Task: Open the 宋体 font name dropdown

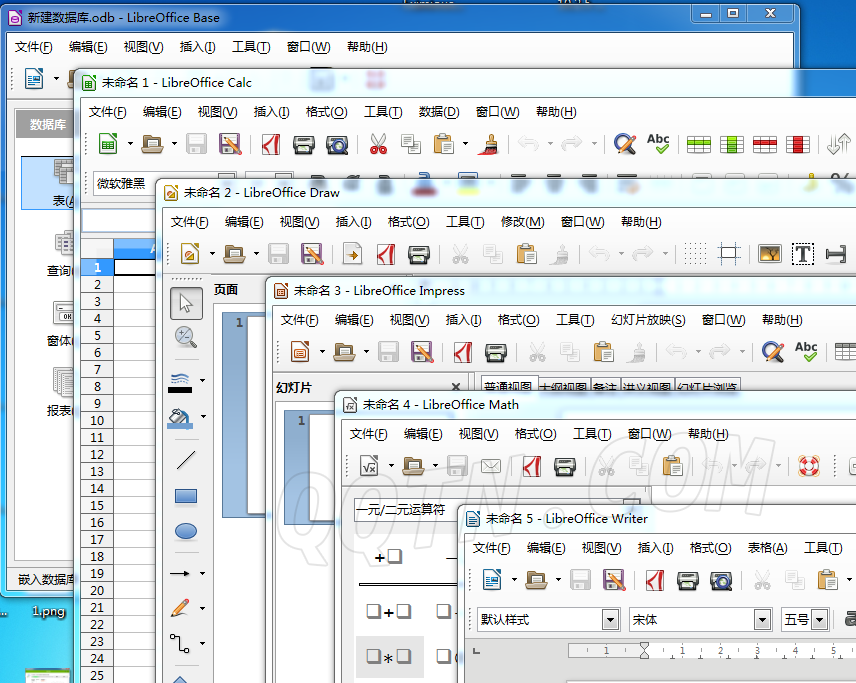Action: pyautogui.click(x=762, y=620)
